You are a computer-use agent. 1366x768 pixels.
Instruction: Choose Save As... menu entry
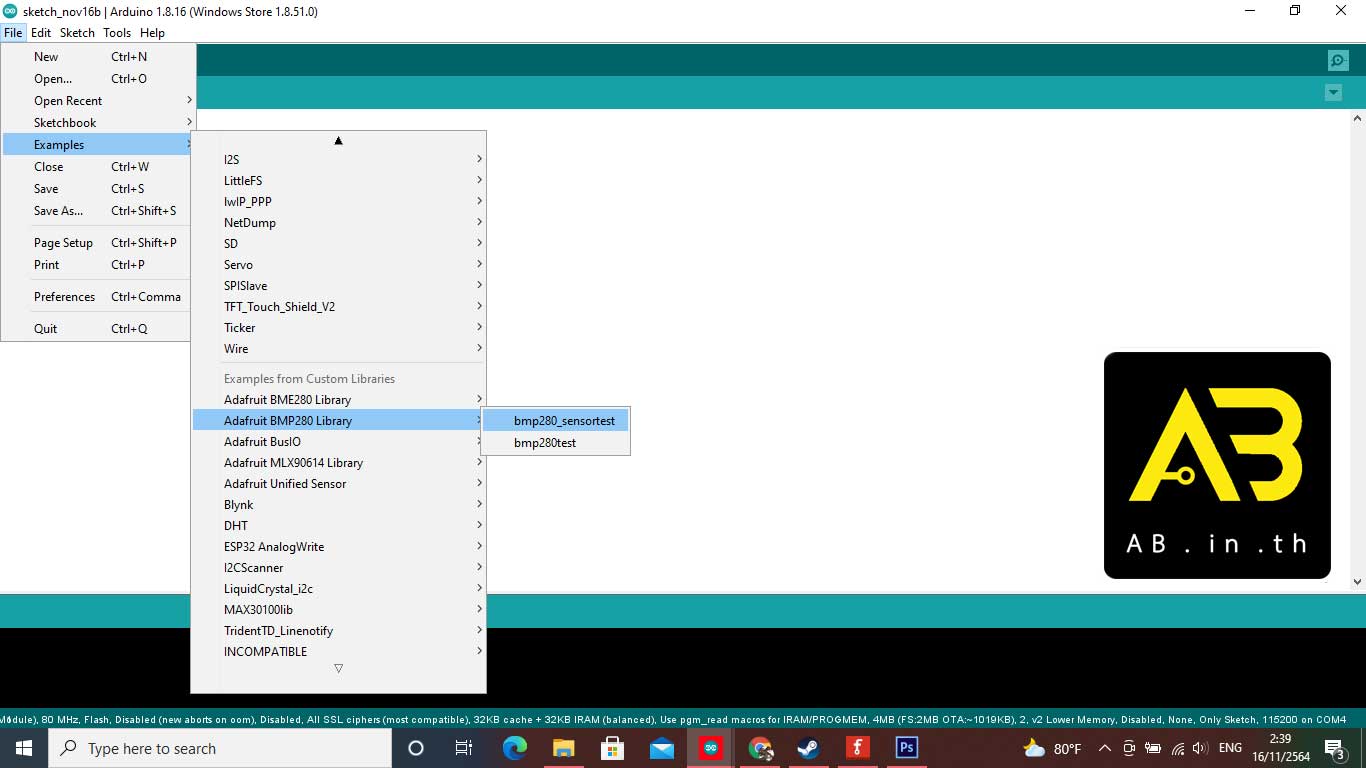(98, 211)
